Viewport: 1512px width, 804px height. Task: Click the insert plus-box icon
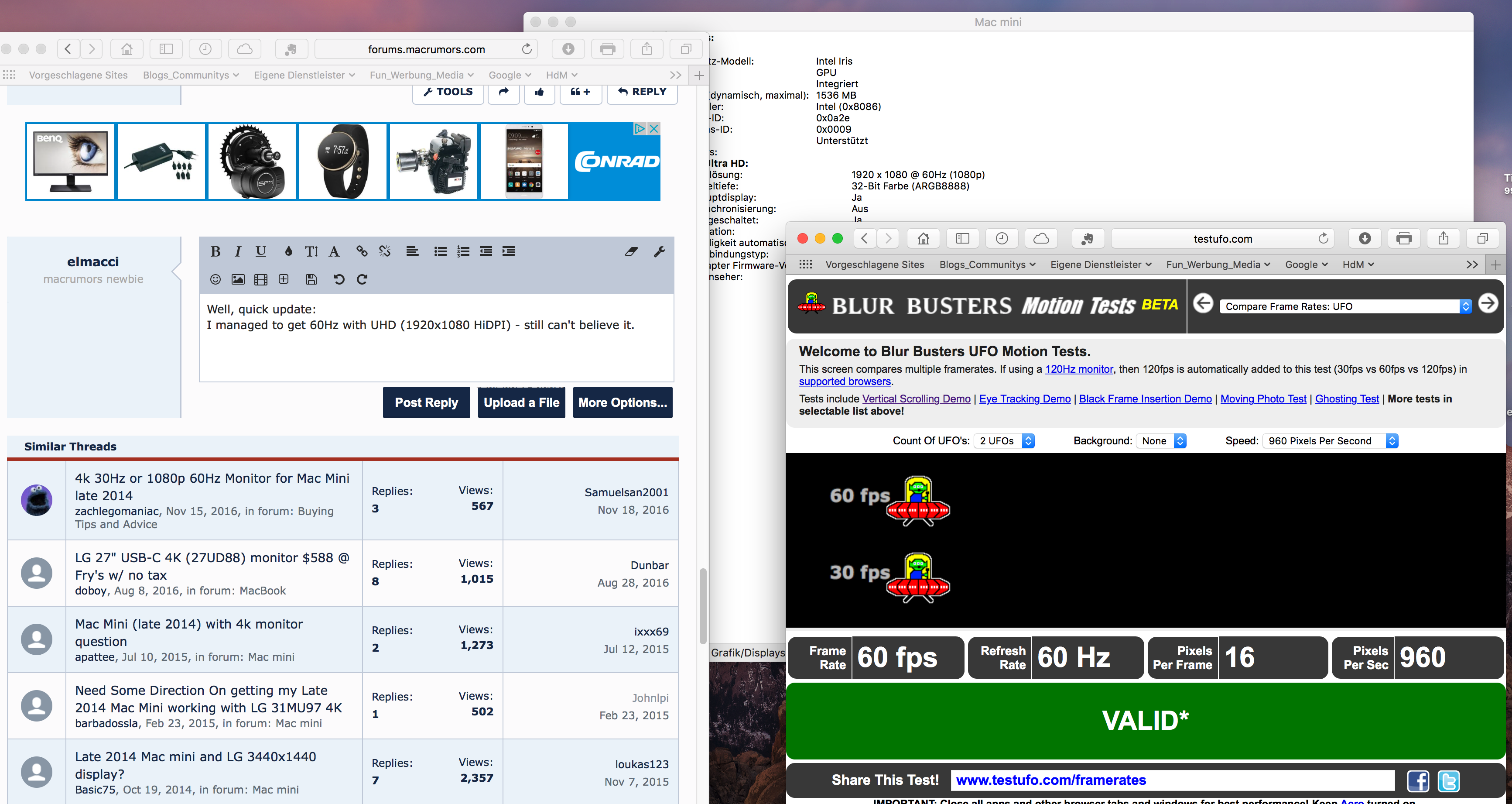click(284, 279)
